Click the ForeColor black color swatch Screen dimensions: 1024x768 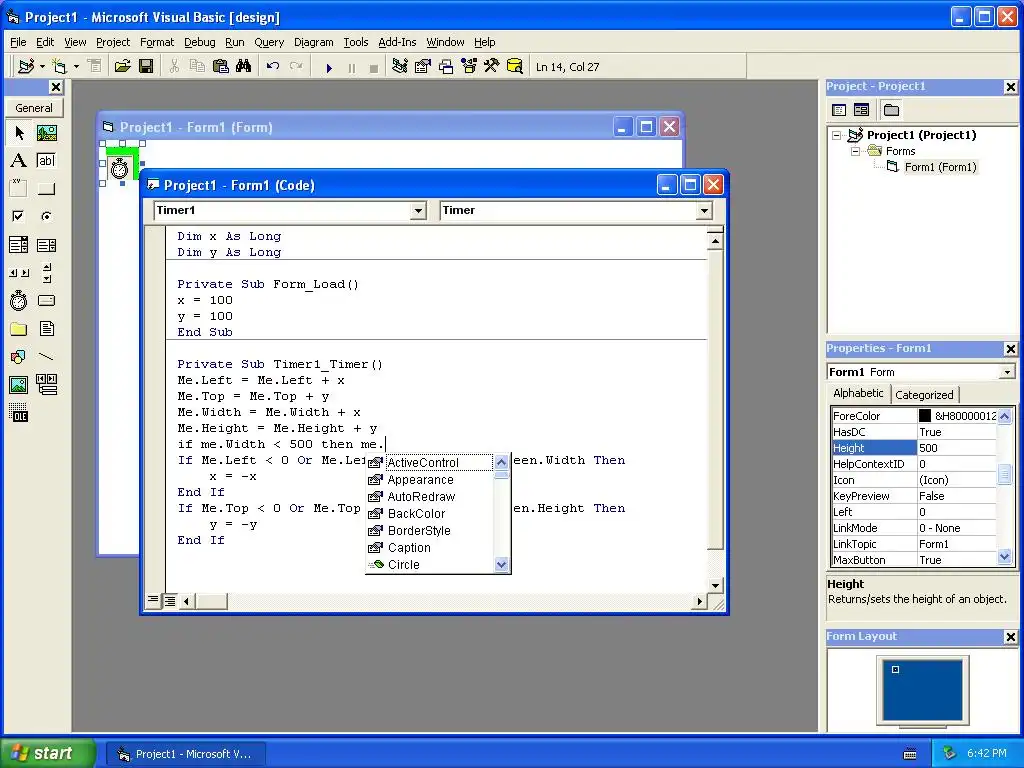(925, 415)
